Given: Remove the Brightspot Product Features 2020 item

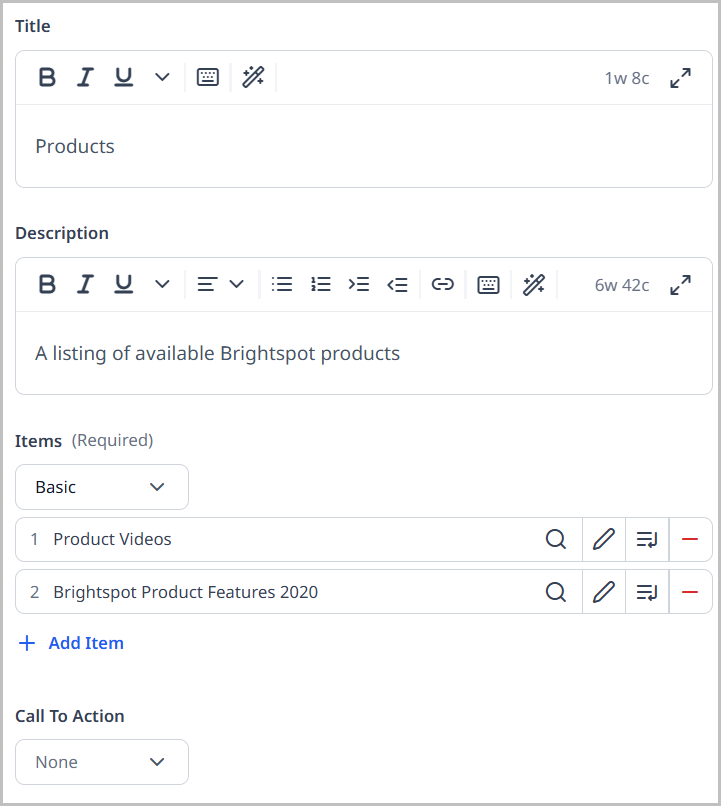Looking at the screenshot, I should (690, 591).
